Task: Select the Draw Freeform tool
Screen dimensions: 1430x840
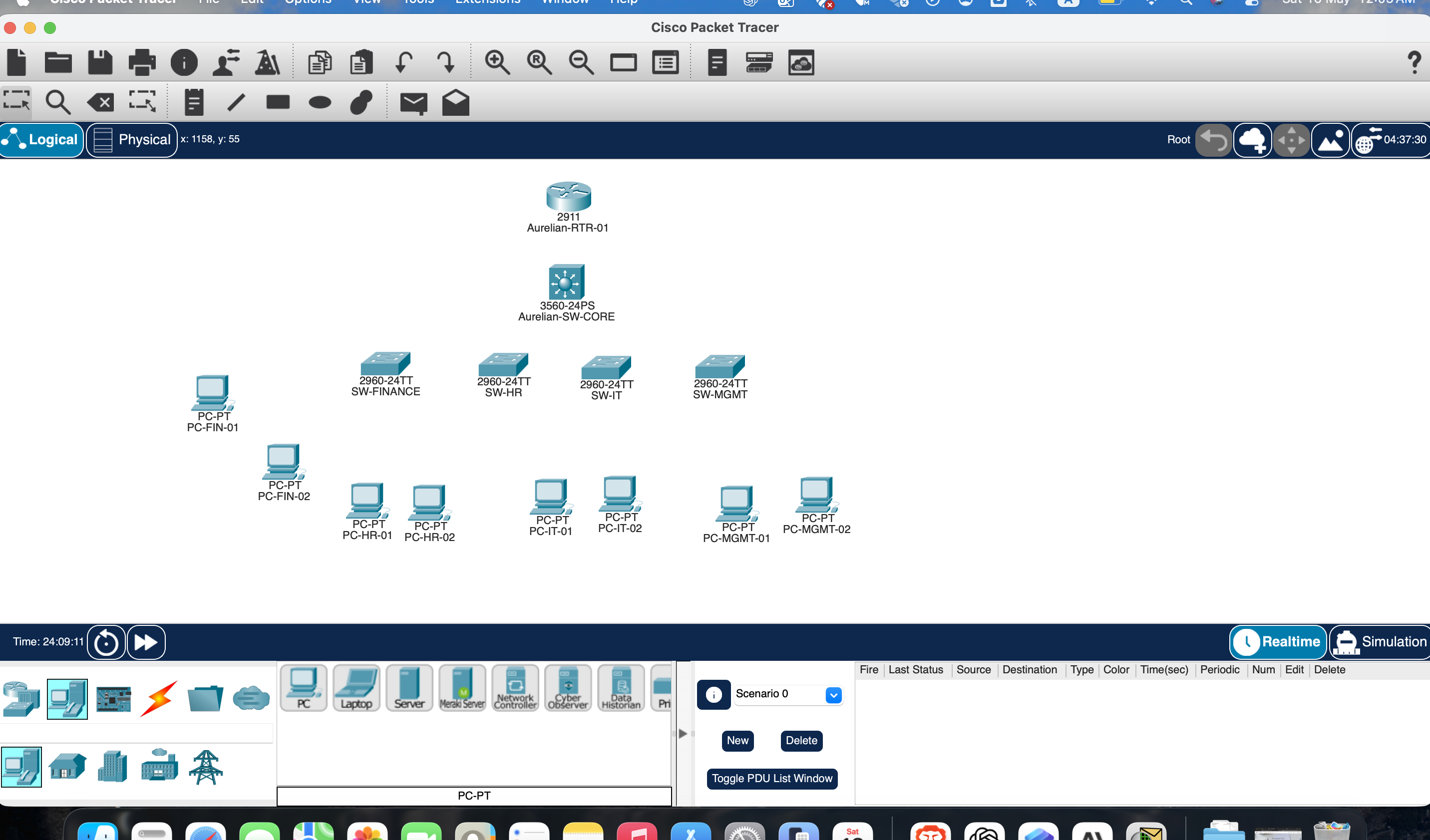Action: coord(361,102)
